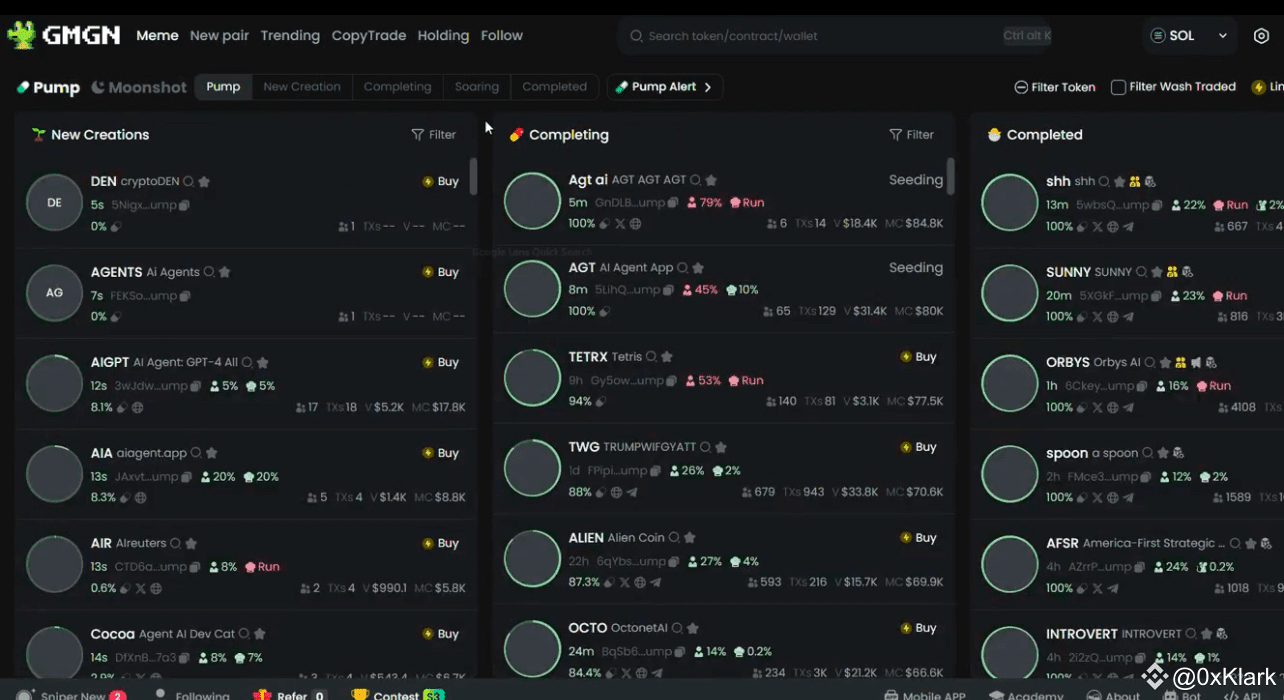
Task: Buy the TWG token
Action: (x=918, y=447)
